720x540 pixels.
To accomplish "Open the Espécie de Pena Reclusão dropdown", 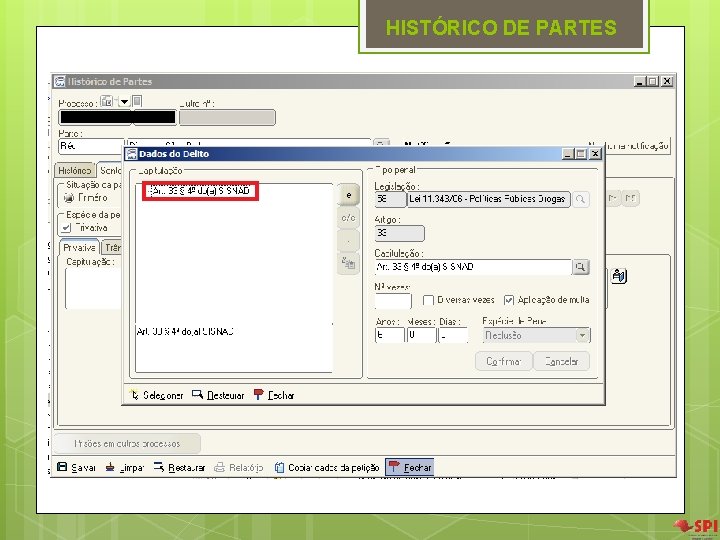I will [x=582, y=335].
